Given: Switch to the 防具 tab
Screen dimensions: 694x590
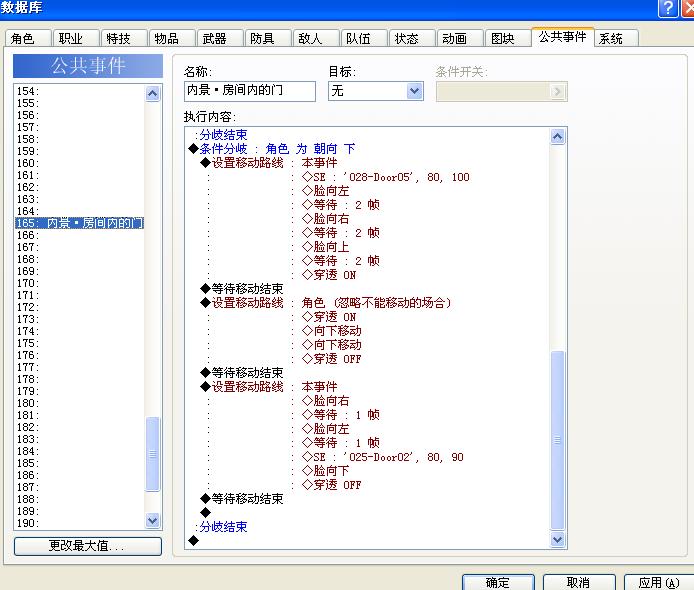Looking at the screenshot, I should tap(268, 39).
